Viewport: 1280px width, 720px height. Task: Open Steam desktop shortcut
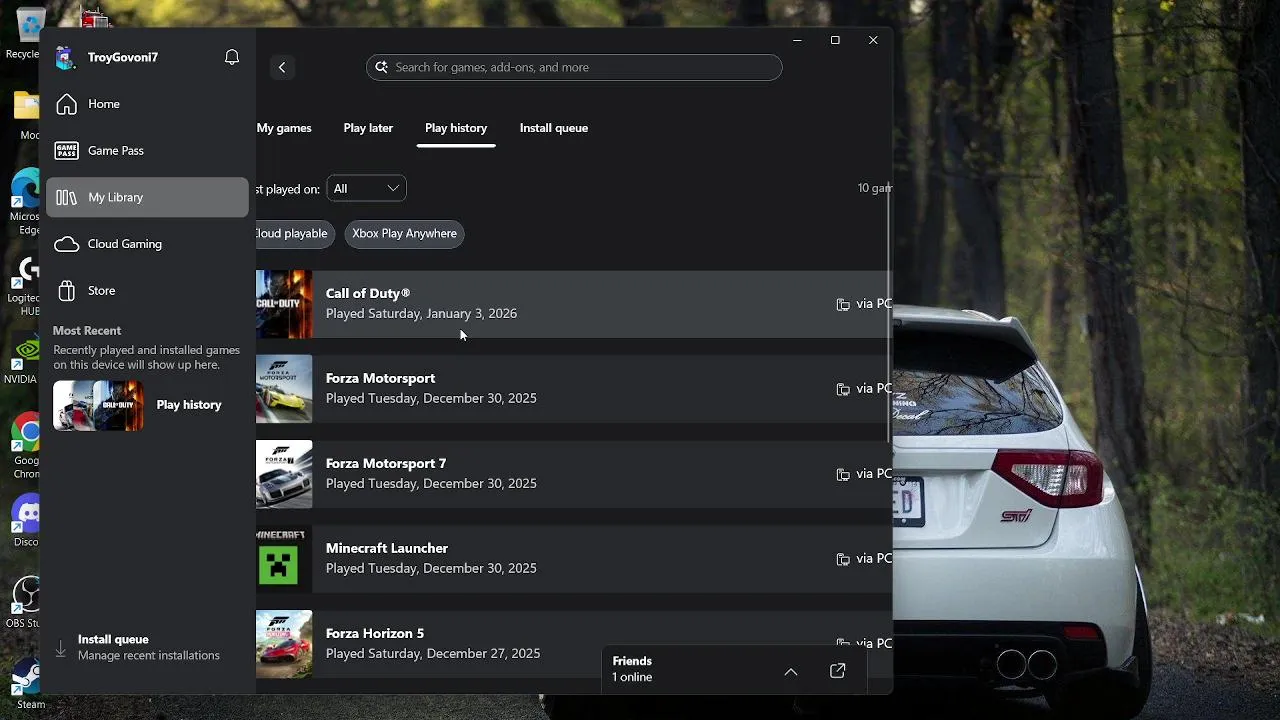[28, 682]
